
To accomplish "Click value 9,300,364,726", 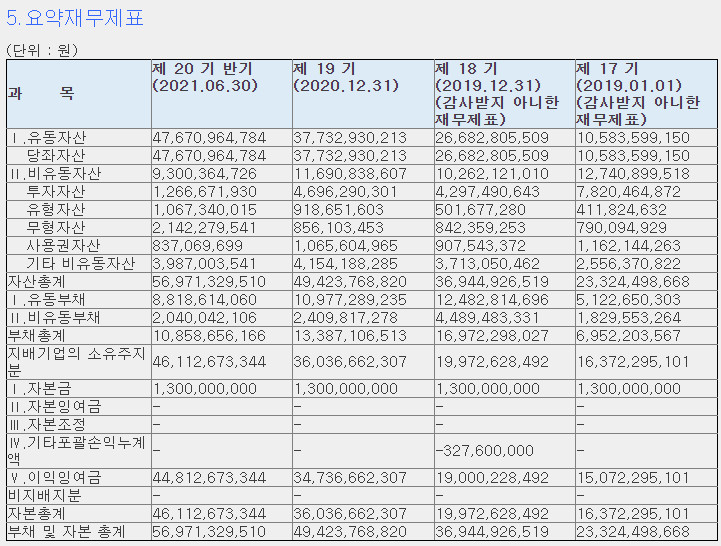I will coord(205,174).
